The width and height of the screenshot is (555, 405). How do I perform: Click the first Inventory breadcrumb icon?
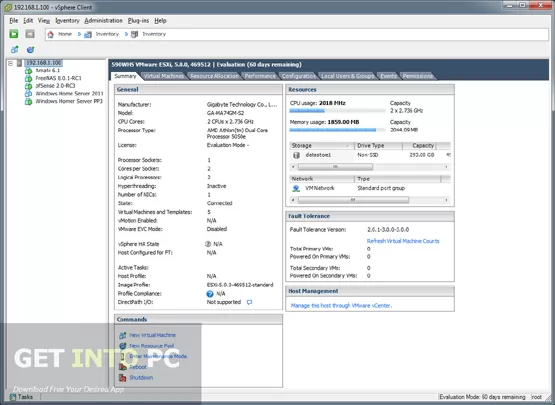[88, 34]
